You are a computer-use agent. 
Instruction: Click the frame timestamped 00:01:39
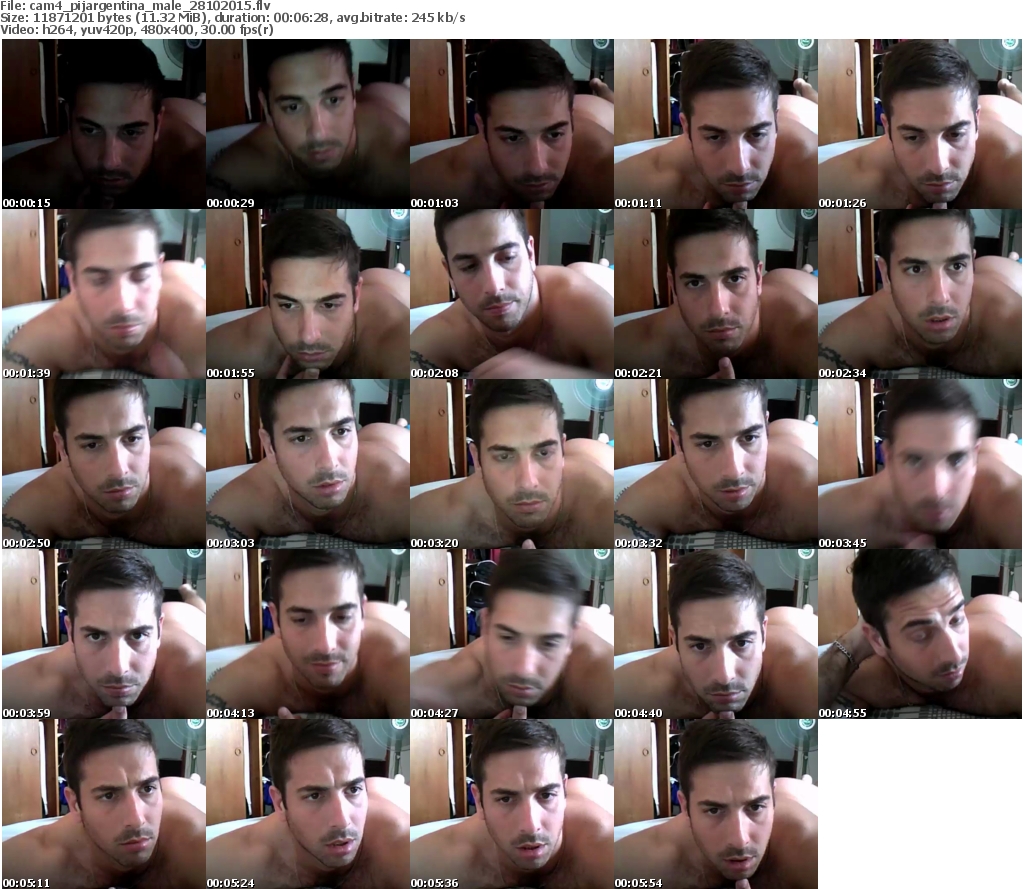pyautogui.click(x=104, y=294)
